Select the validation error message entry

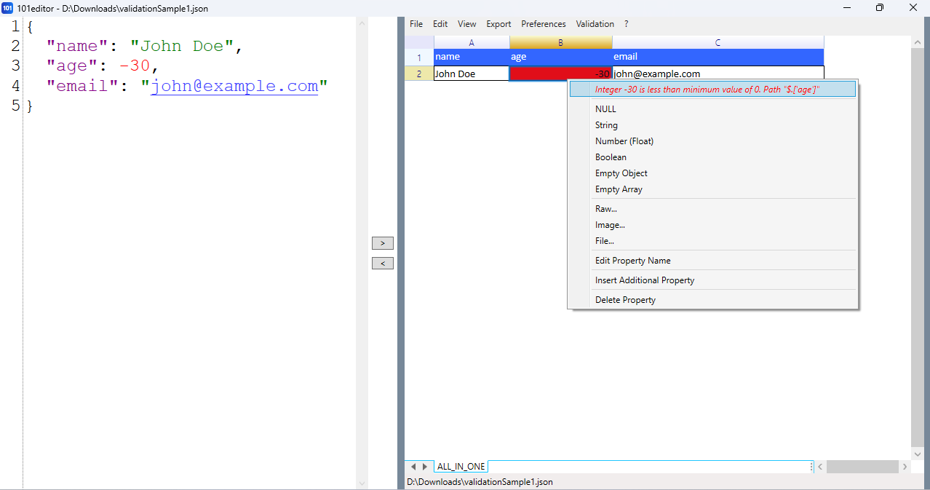point(712,90)
